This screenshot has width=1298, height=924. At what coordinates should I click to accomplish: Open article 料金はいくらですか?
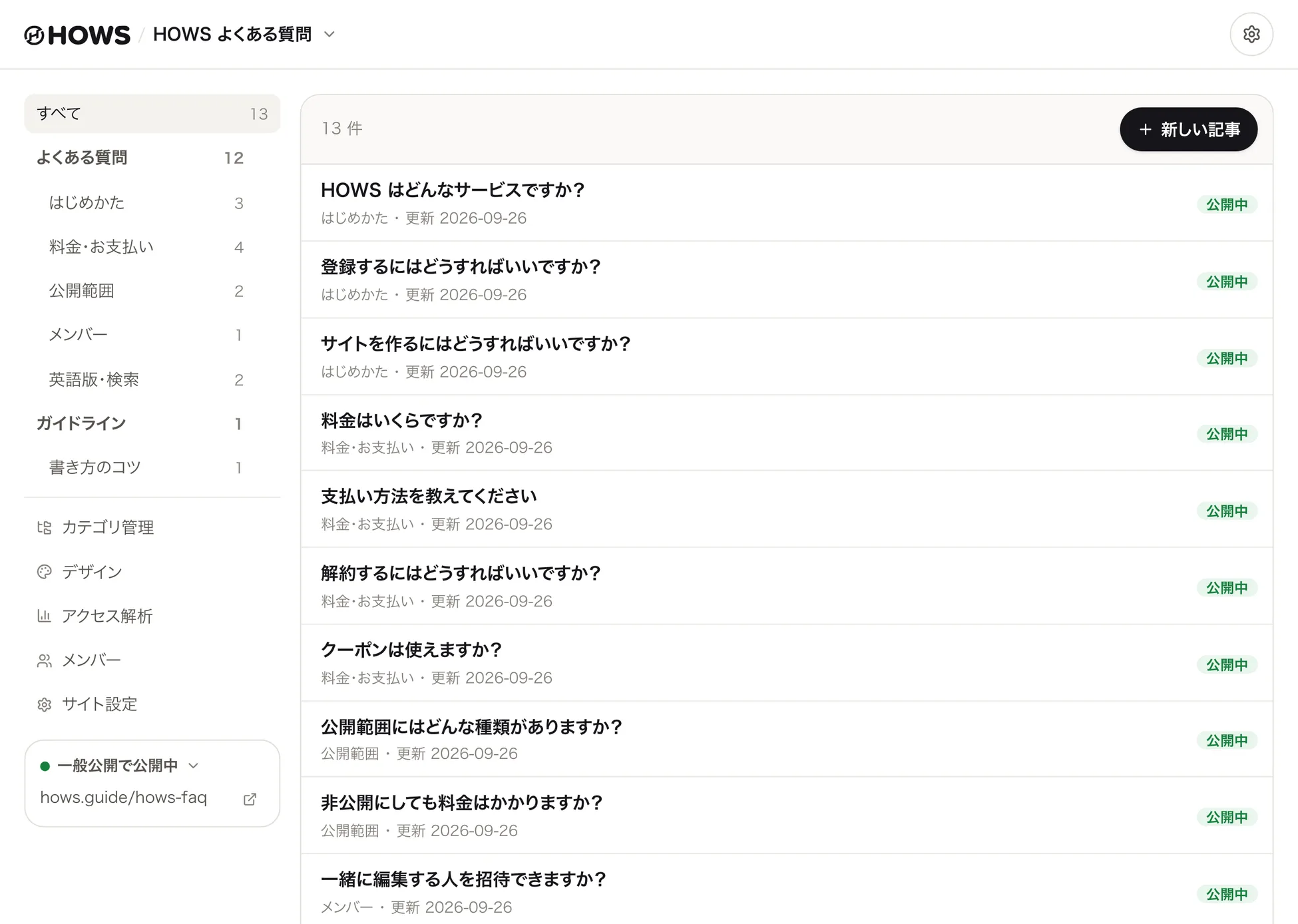click(786, 433)
